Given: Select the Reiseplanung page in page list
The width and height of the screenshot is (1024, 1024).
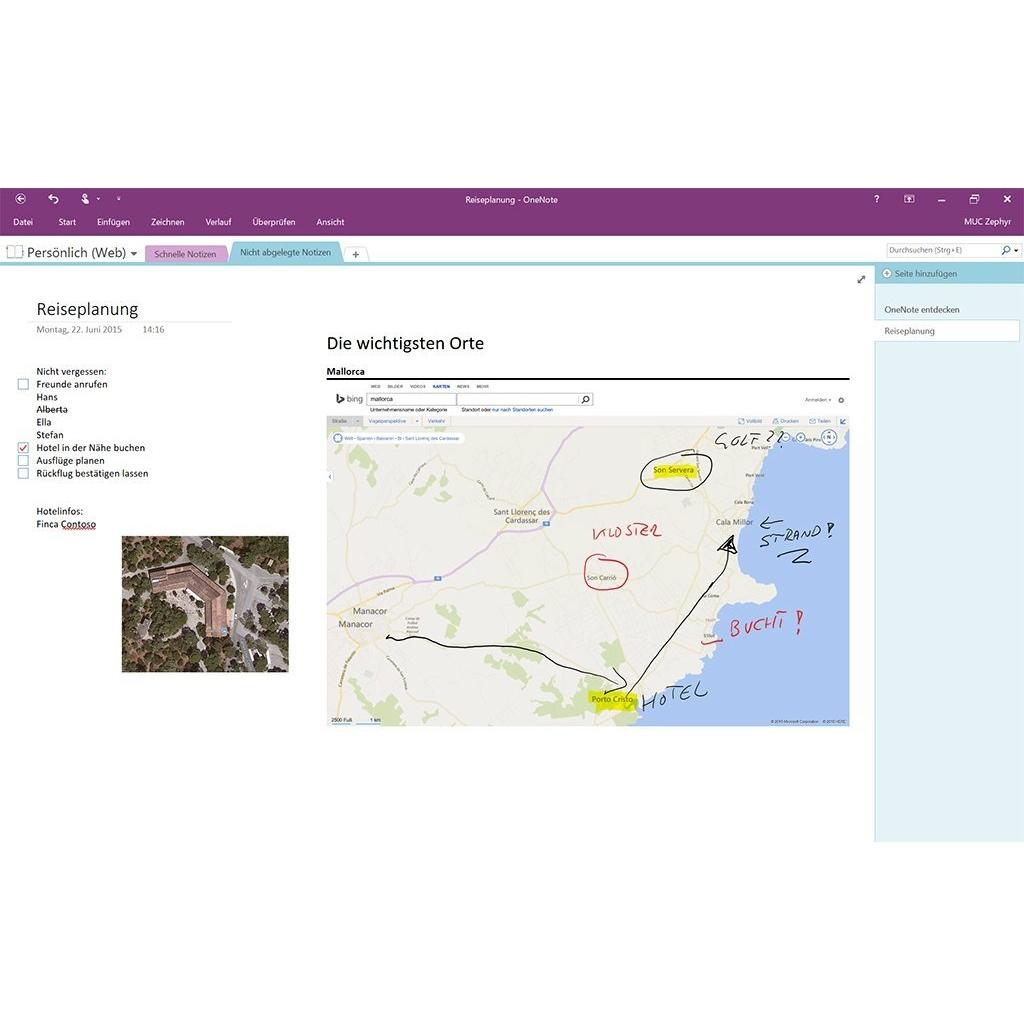Looking at the screenshot, I should 947,331.
